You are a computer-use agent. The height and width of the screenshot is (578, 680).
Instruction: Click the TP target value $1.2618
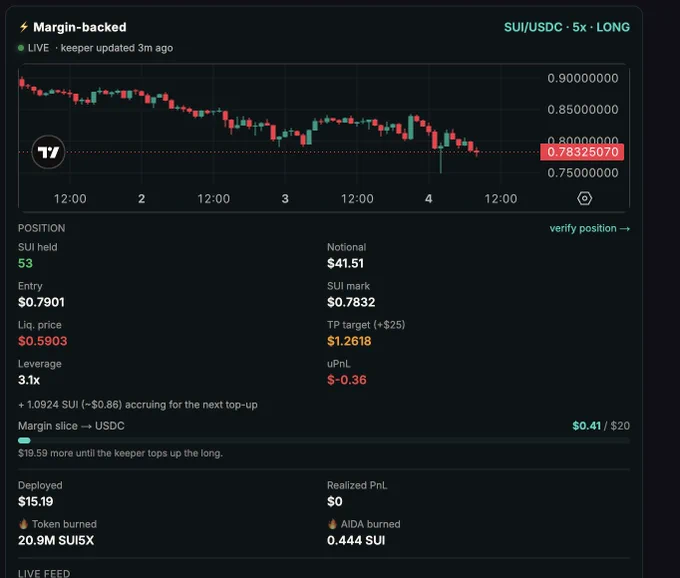[x=349, y=341]
